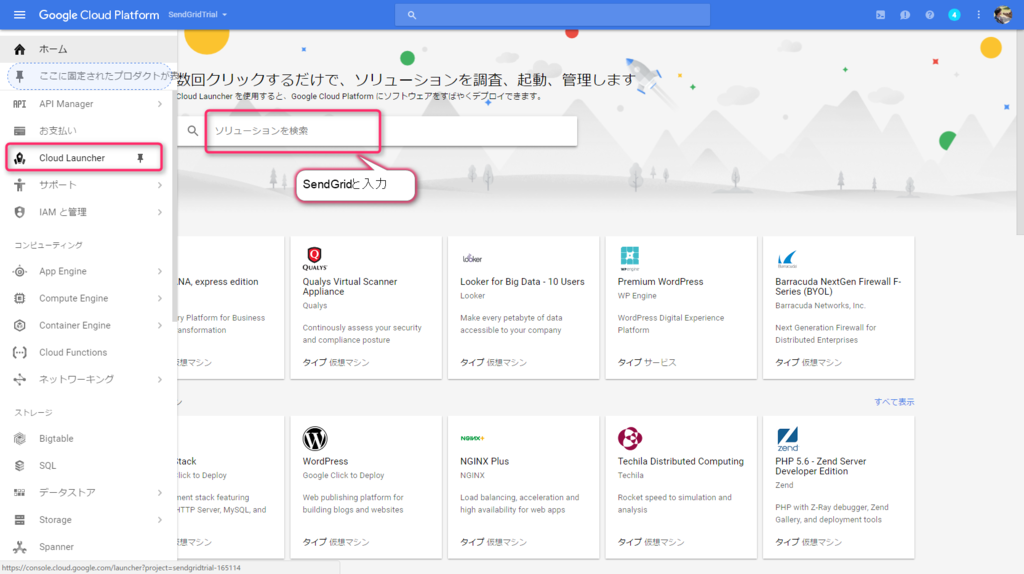Click the App Engine icon

20,271
